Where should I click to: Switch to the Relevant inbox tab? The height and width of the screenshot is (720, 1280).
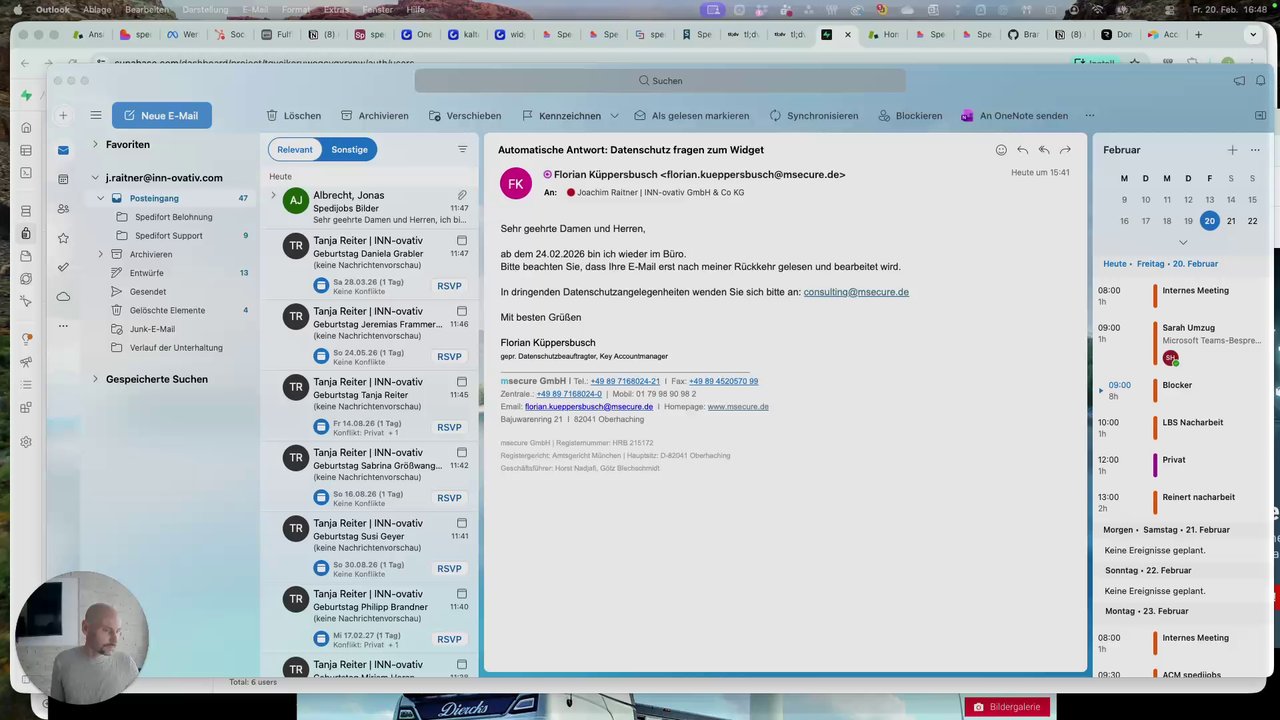tap(295, 149)
